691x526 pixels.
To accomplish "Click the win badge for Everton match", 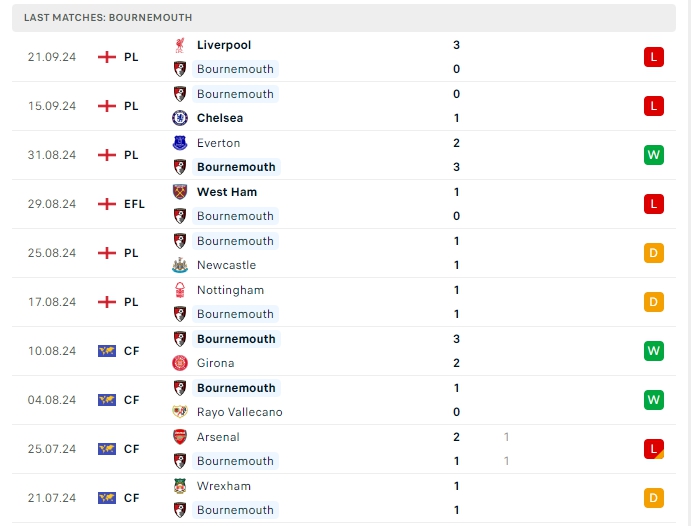I will [653, 155].
